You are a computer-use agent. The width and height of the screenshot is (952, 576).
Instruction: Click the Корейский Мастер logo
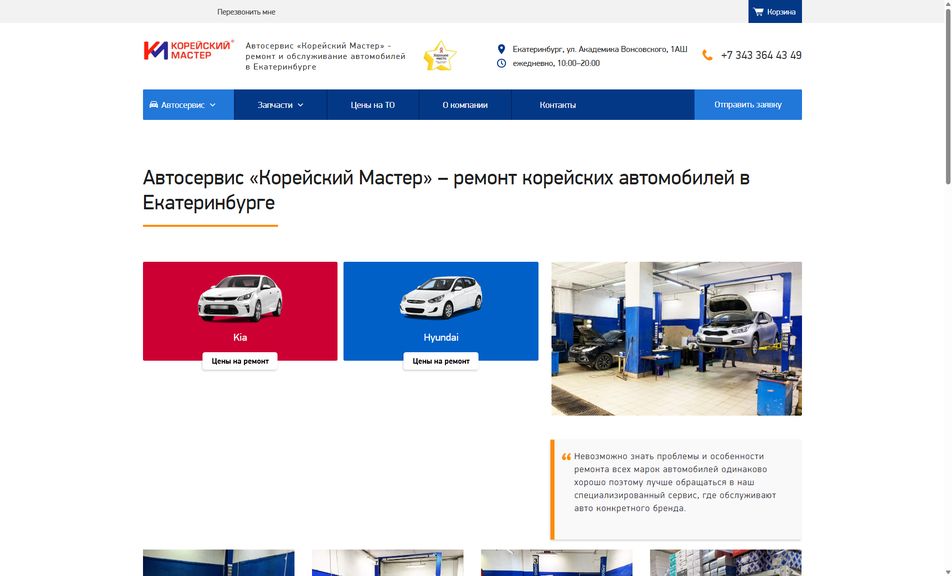pos(188,50)
